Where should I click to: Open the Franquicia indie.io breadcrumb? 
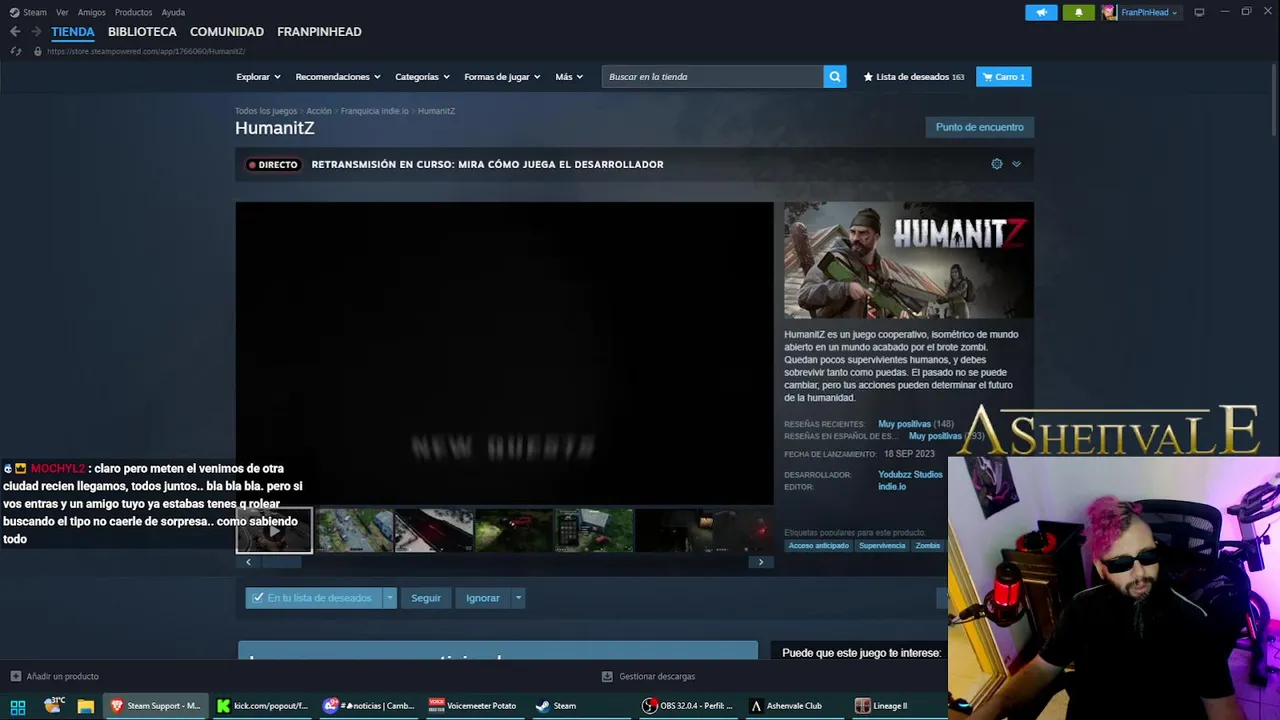(x=374, y=111)
